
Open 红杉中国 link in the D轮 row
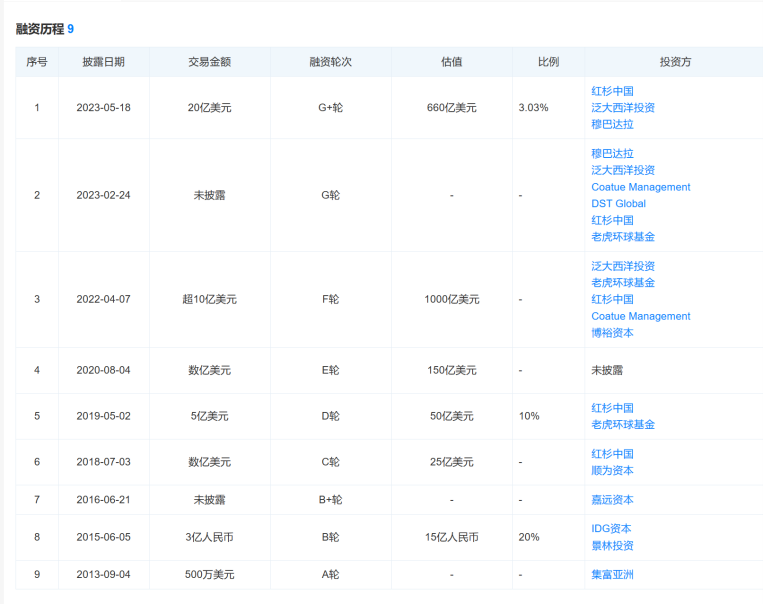coord(612,408)
